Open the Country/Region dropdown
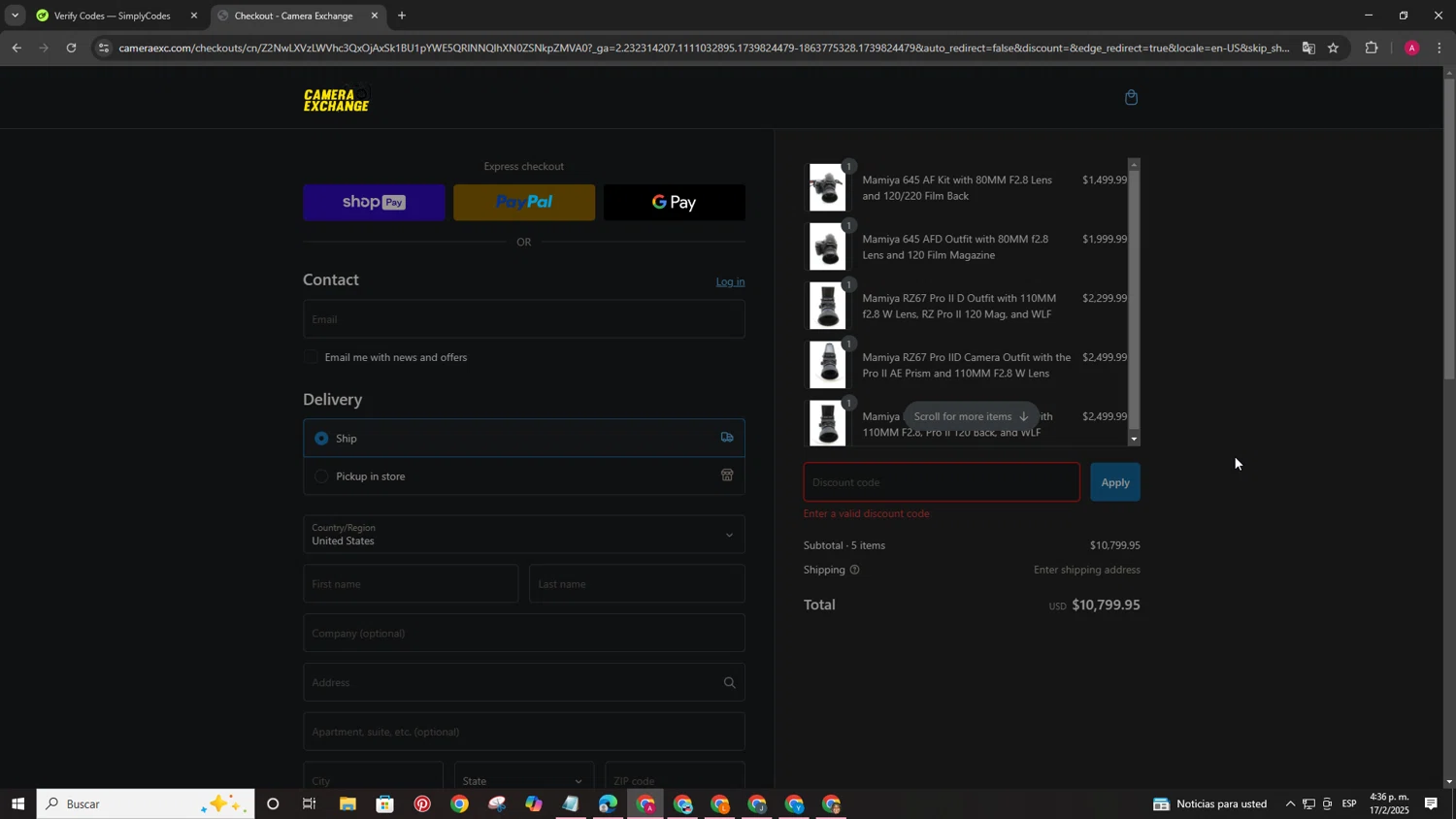Viewport: 1456px width, 819px height. point(524,534)
